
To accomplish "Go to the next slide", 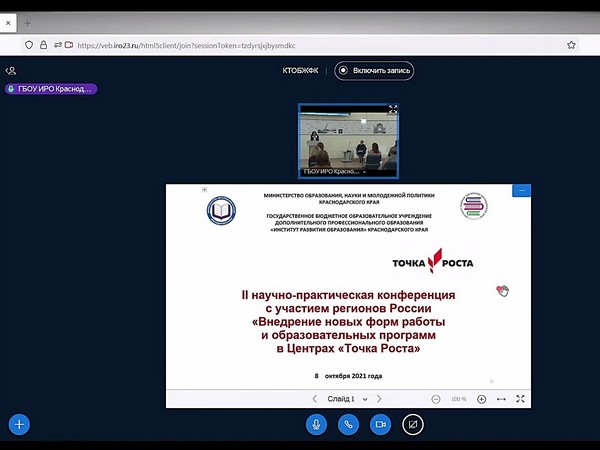I will click(x=379, y=399).
